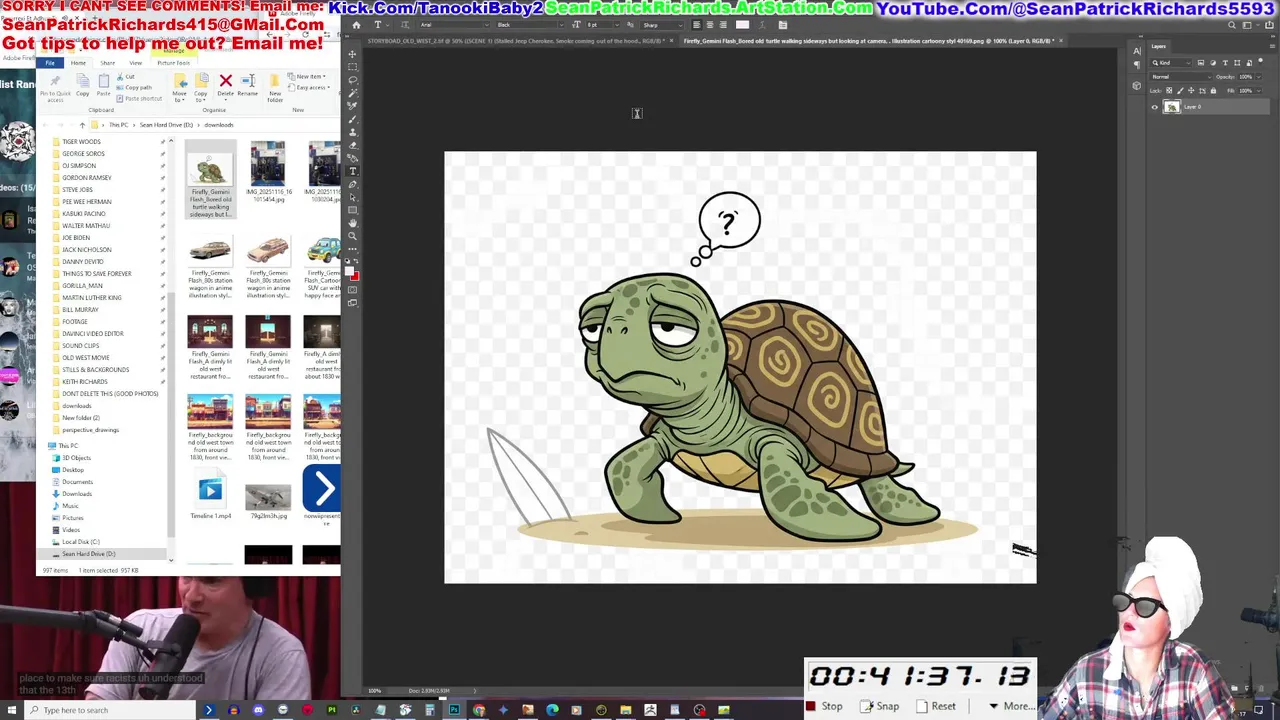Select the Move tool in Photoshop toolbar
This screenshot has height=720, width=1280.
coord(352,55)
